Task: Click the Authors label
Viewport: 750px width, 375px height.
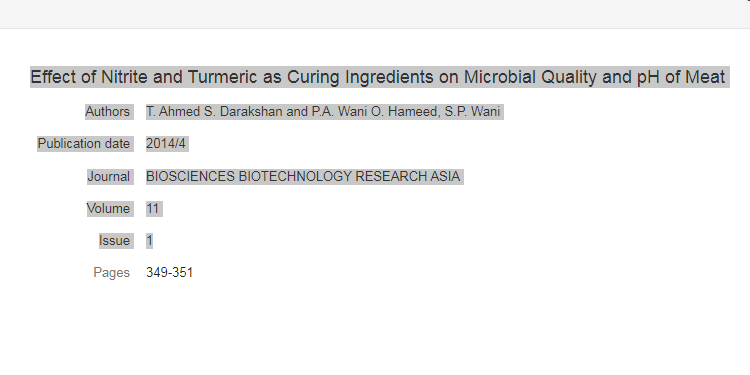Action: coord(107,111)
